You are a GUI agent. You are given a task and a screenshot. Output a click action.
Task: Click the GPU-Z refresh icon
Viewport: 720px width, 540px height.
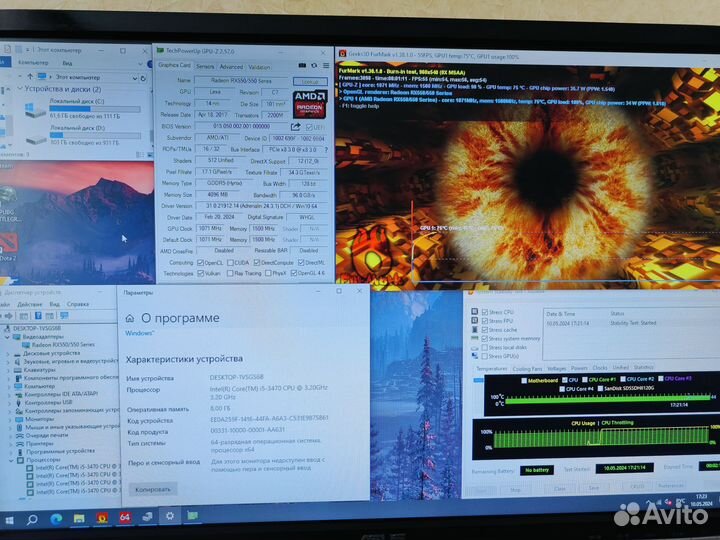314,66
